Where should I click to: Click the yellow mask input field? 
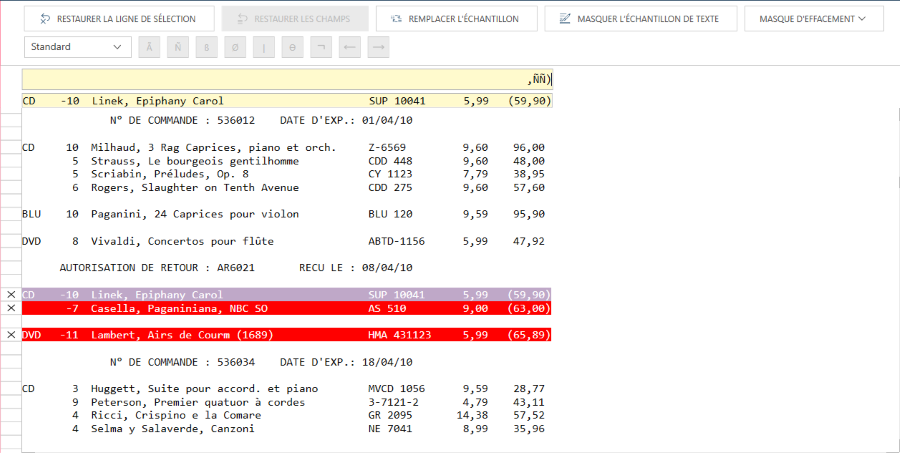287,80
